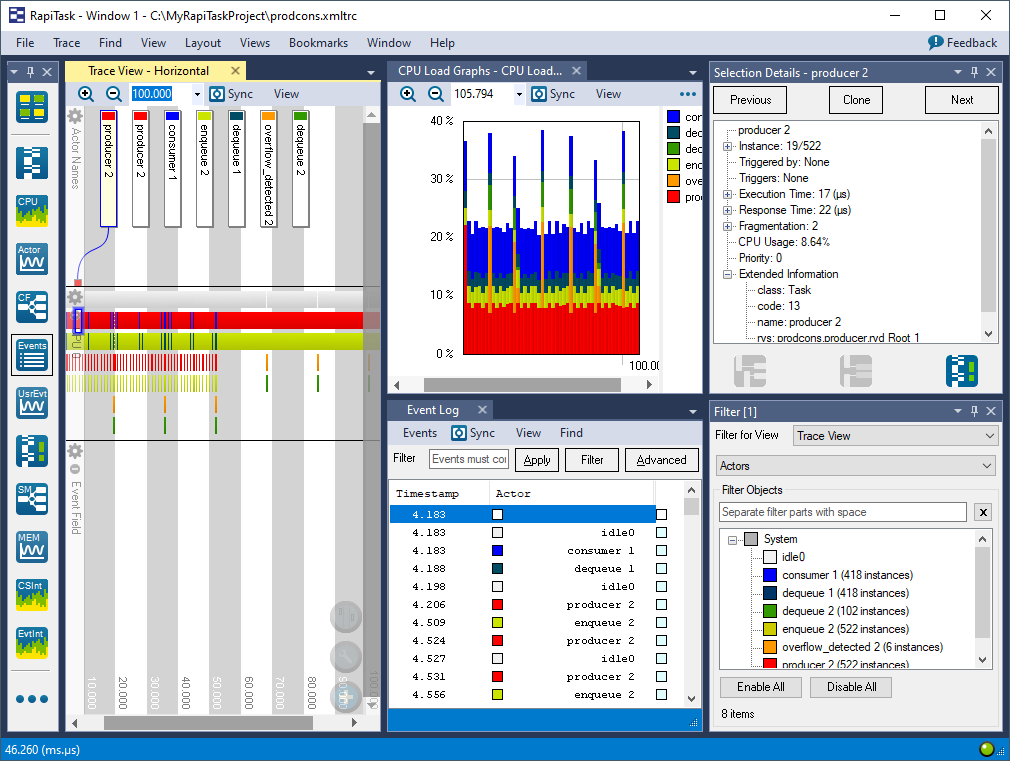Zoom out in CPU Load Graphs panel
1010x761 pixels.
point(436,93)
